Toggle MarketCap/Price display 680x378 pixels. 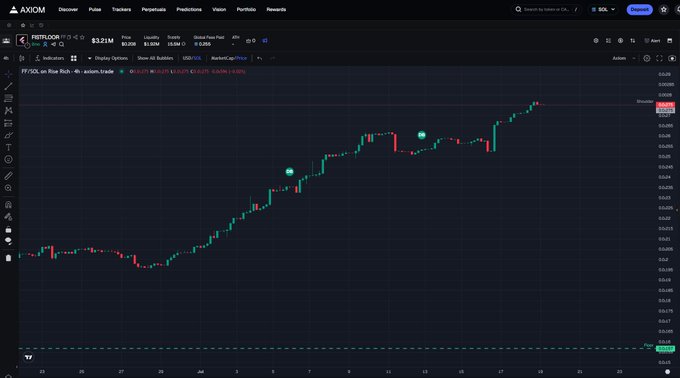coord(229,58)
